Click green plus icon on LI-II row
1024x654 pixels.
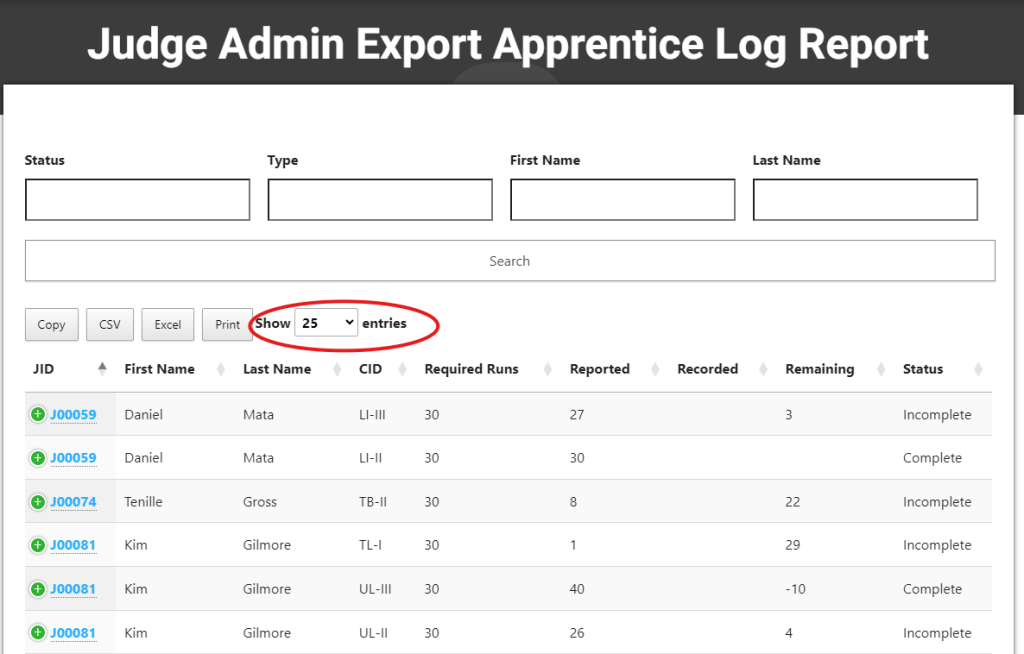38,458
